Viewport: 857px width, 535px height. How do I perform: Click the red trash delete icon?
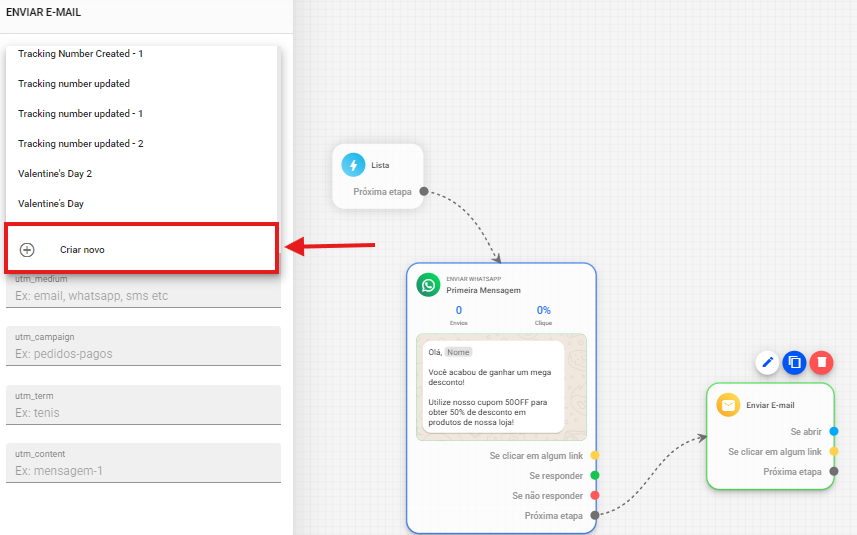[x=820, y=362]
